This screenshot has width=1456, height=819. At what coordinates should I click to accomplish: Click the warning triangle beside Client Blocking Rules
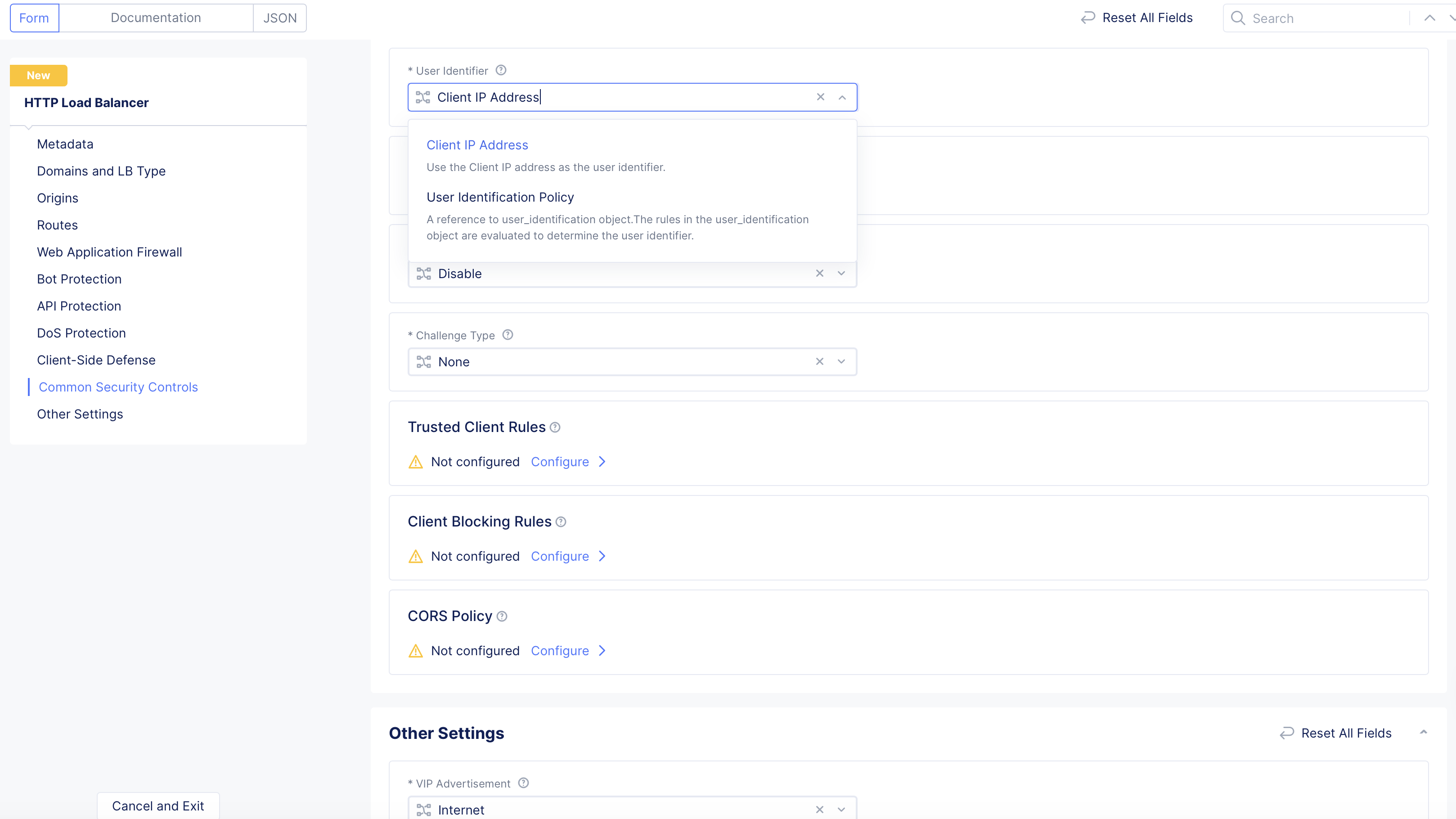(415, 556)
